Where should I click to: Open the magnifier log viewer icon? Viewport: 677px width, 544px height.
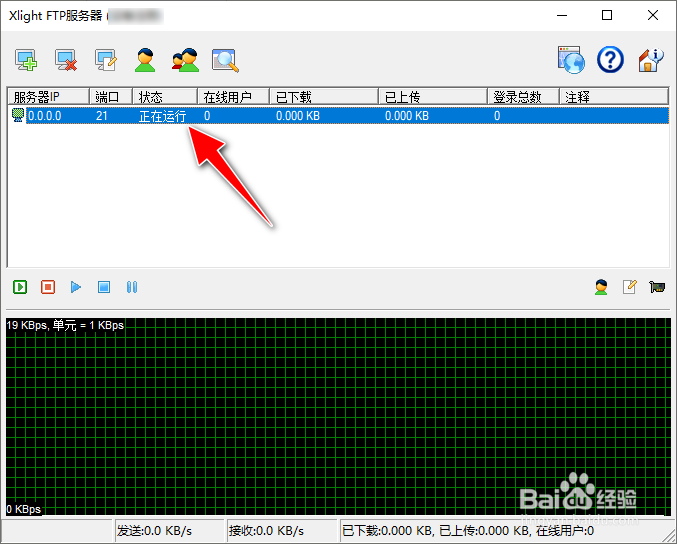225,60
